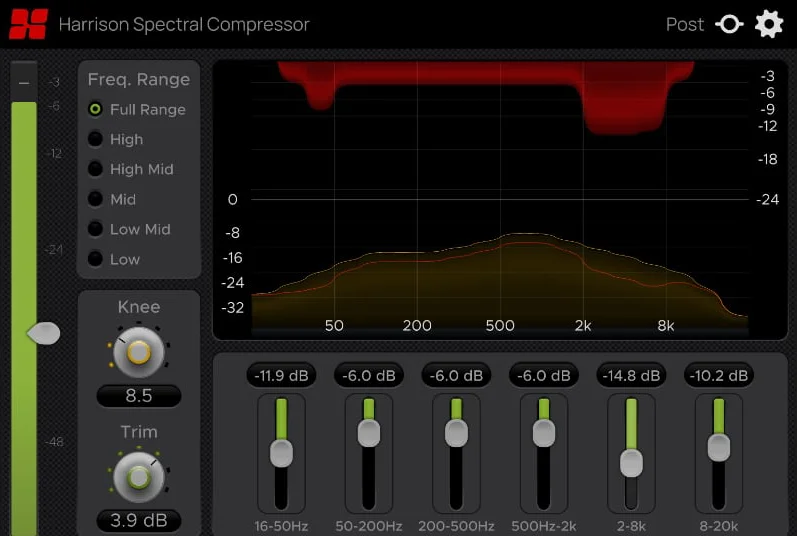
Task: Click the Trim value field showing 3.9 dB
Action: 139,521
